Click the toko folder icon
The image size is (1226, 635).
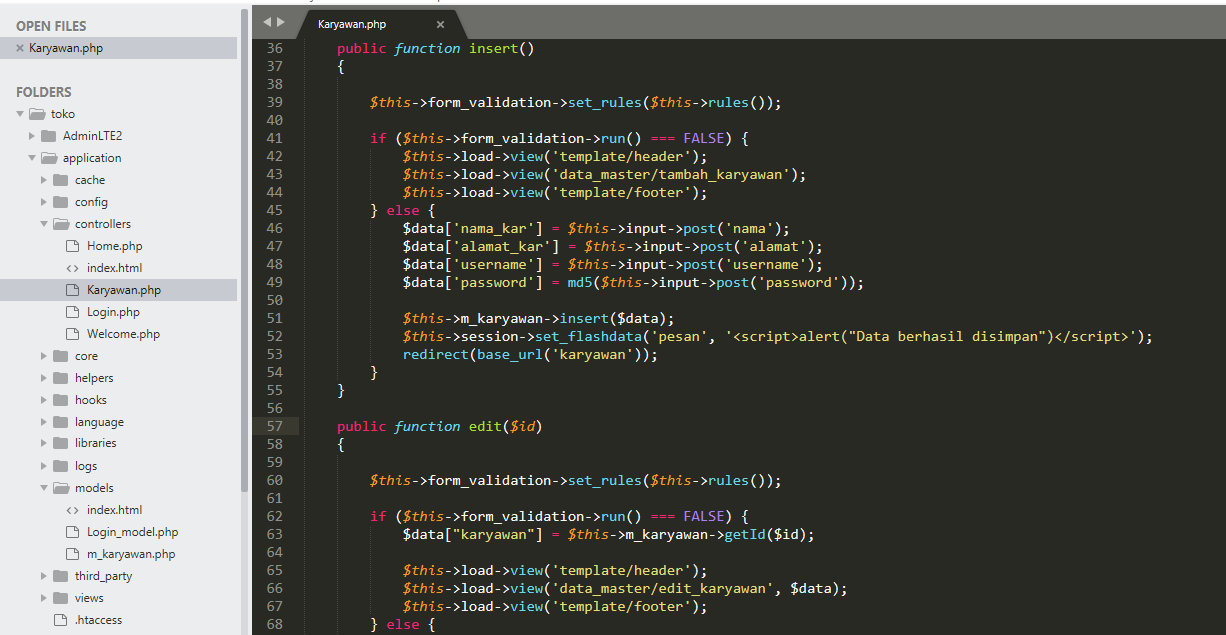(x=37, y=114)
